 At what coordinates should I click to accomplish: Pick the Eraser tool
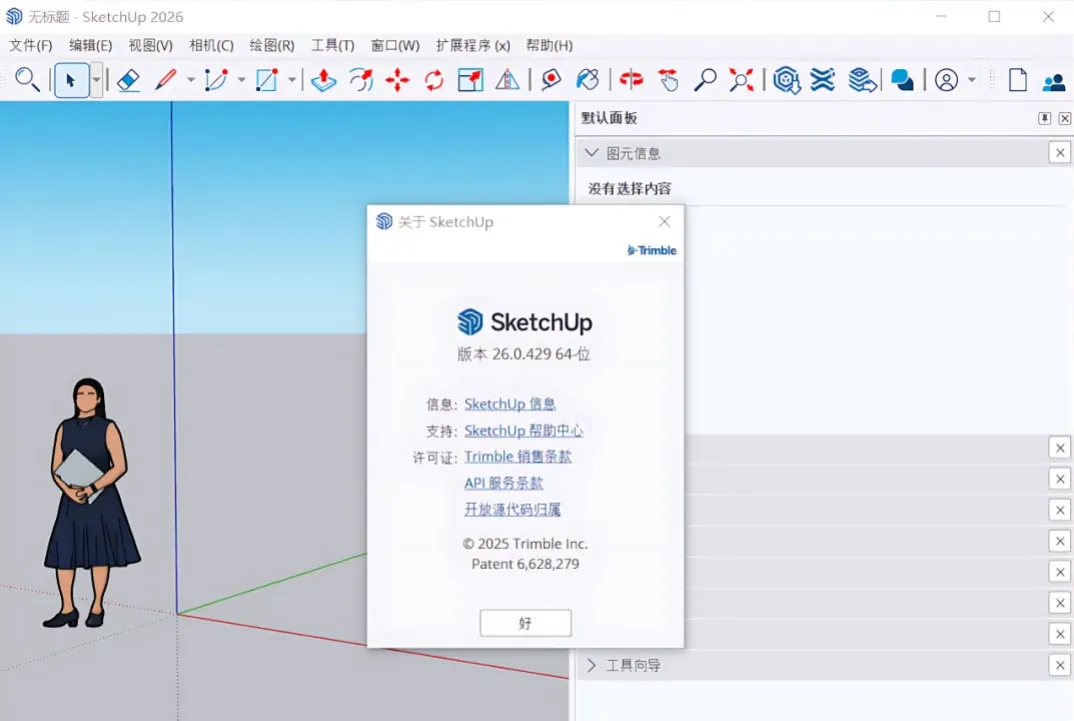coord(129,80)
